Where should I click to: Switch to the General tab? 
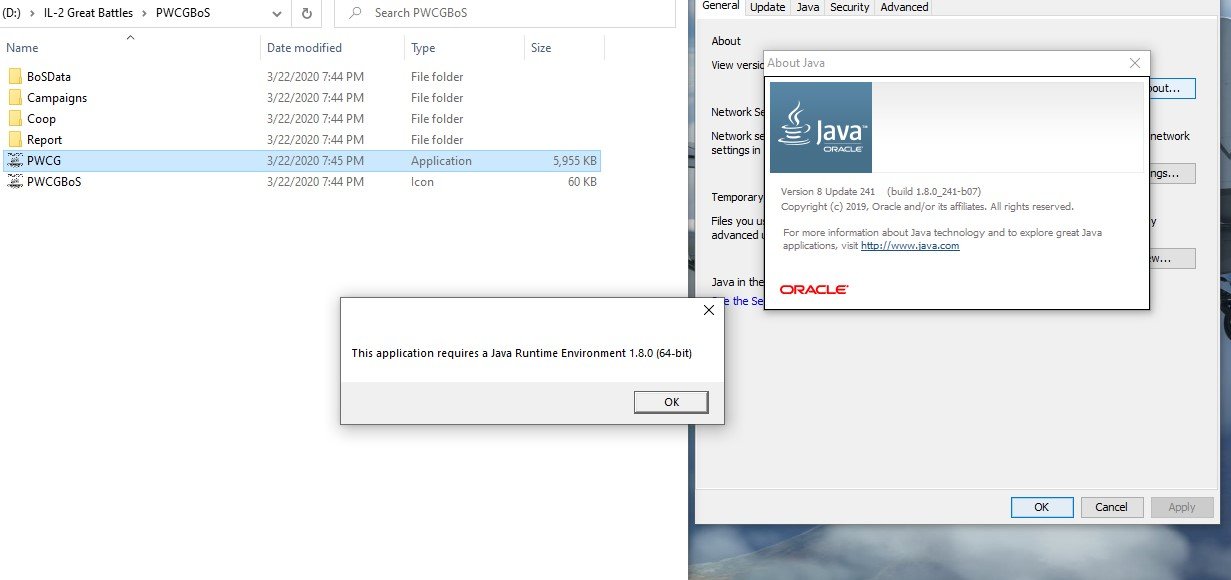pos(720,6)
